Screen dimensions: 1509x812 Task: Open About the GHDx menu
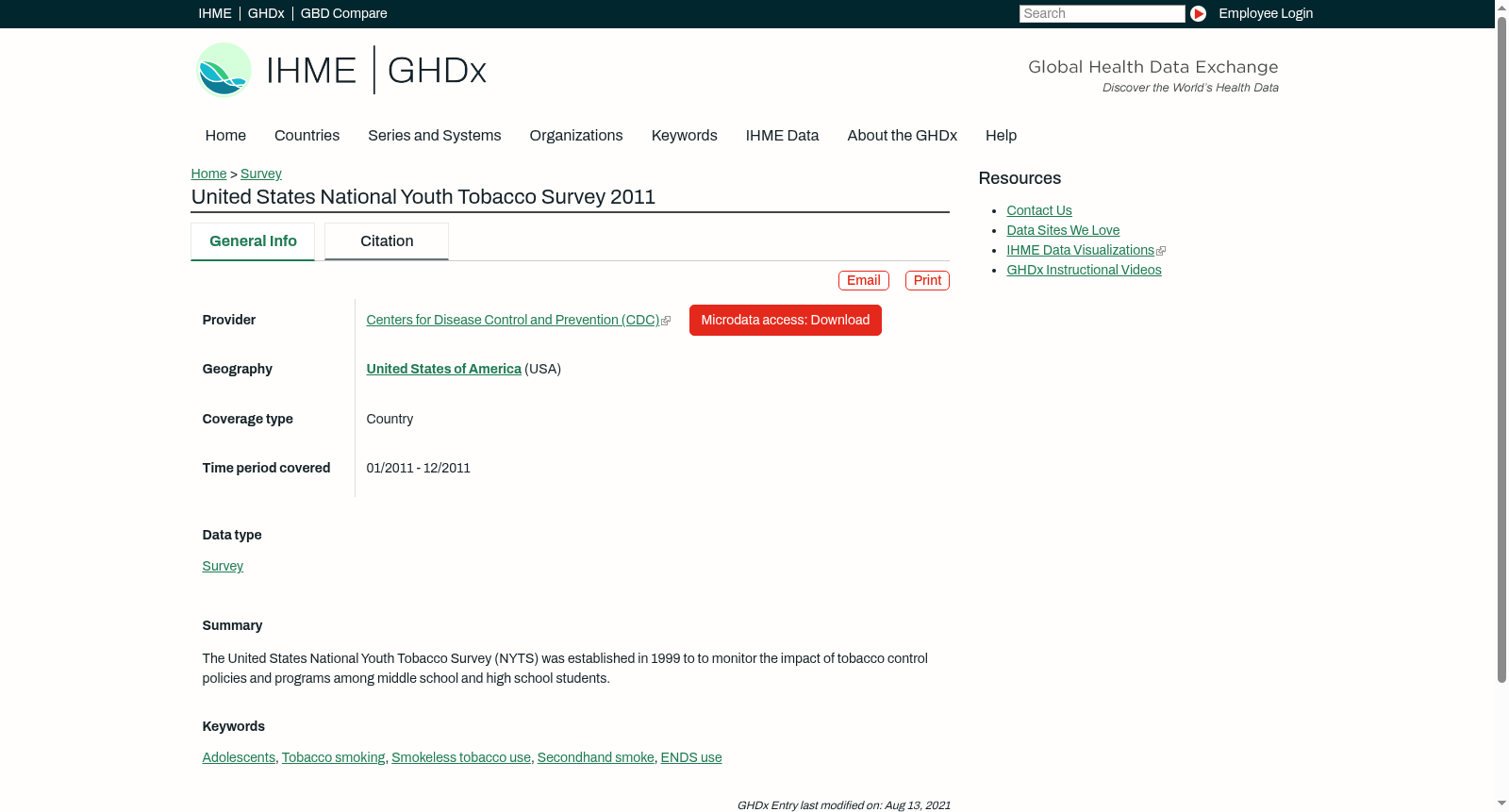902,135
